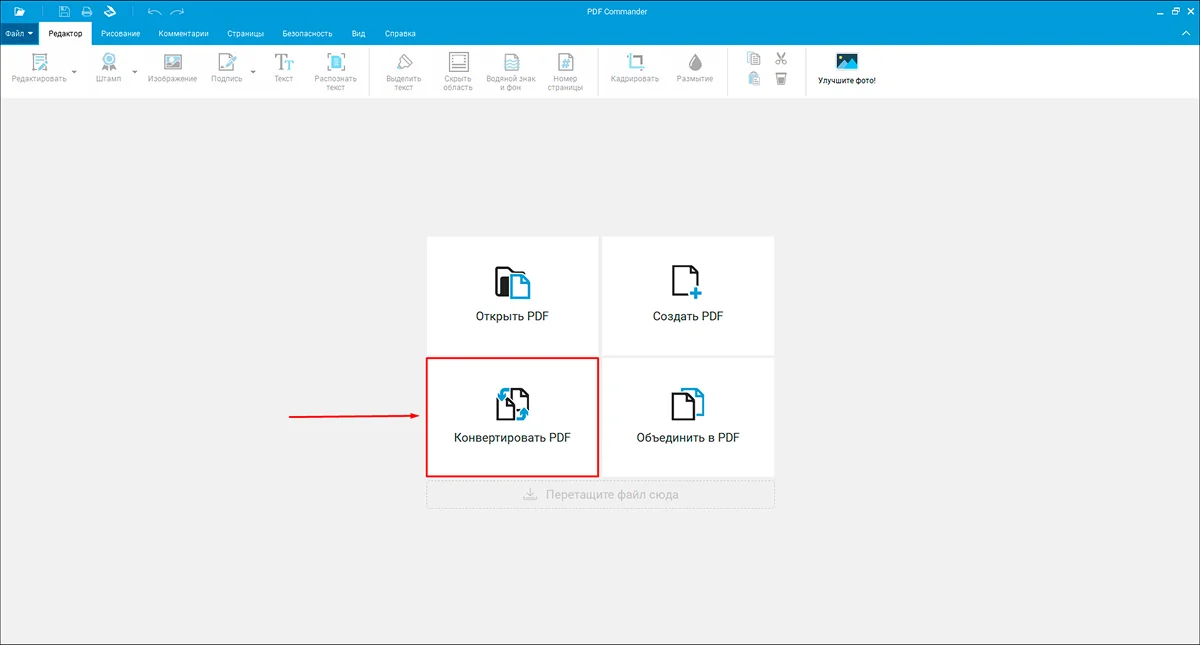Click the copy icon in the ribbon

pyautogui.click(x=754, y=59)
